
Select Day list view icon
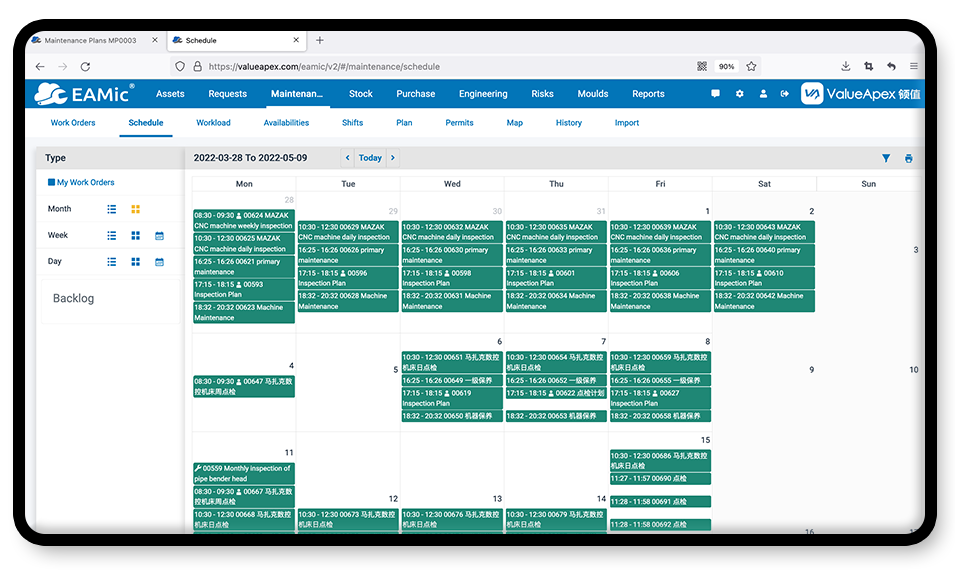pos(111,262)
